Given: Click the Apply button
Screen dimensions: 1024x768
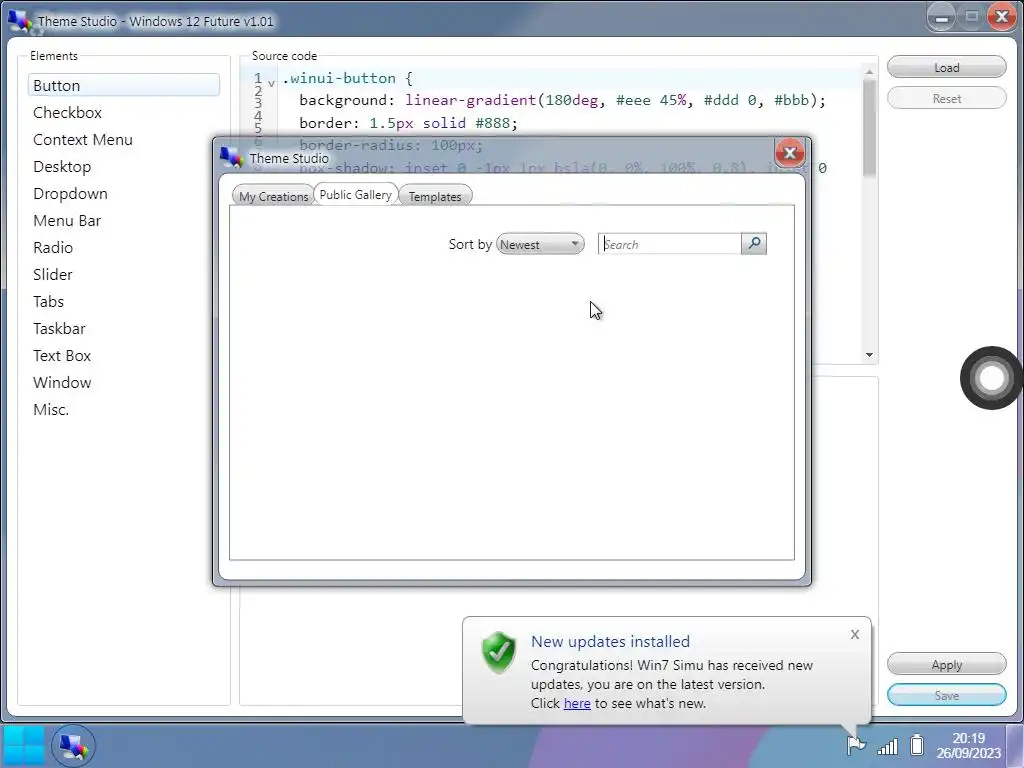Looking at the screenshot, I should click(x=946, y=664).
